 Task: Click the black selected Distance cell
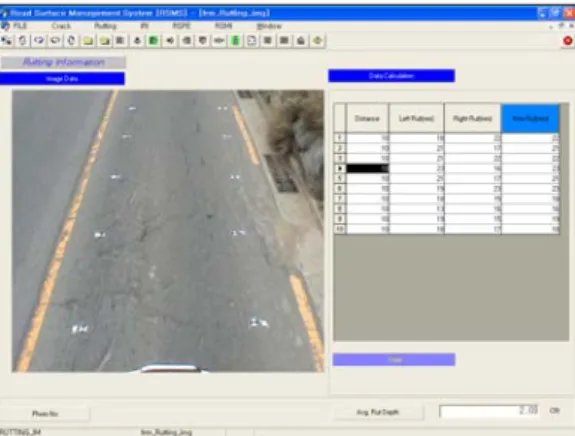click(x=367, y=168)
